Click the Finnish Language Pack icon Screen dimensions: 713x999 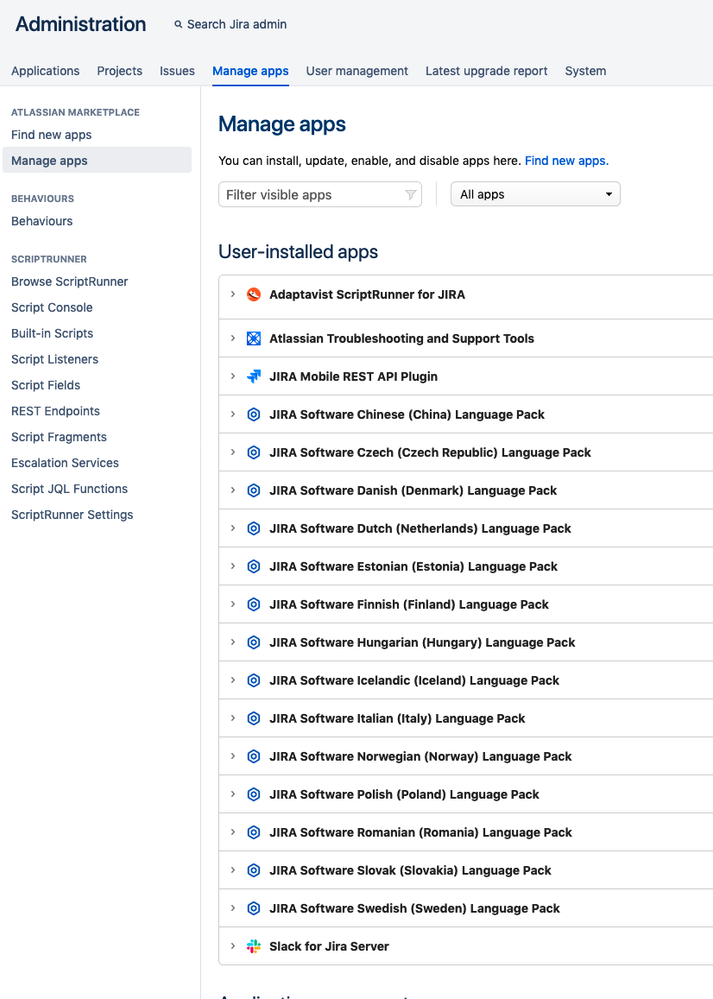pyautogui.click(x=254, y=605)
